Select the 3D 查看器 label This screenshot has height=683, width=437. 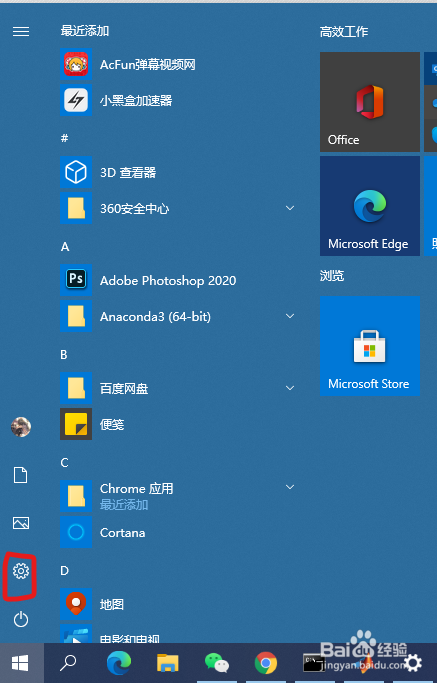pyautogui.click(x=128, y=172)
